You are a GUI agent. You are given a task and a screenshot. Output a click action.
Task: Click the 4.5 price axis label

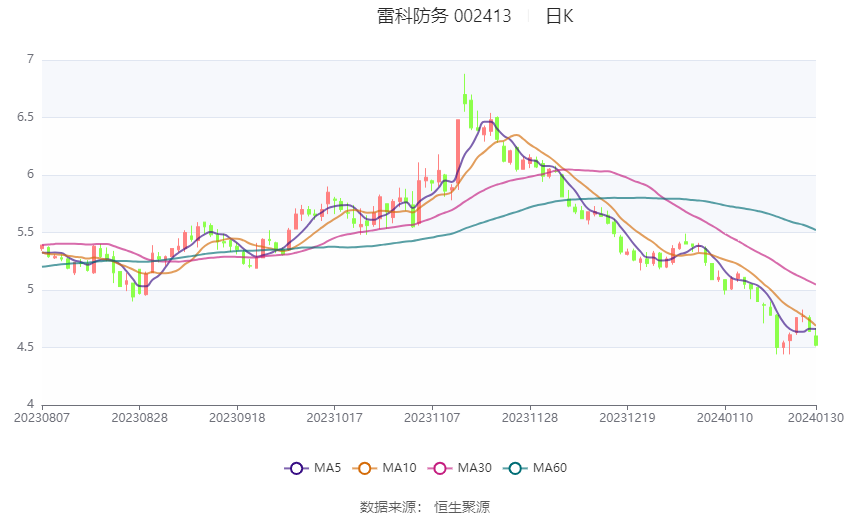coord(25,347)
